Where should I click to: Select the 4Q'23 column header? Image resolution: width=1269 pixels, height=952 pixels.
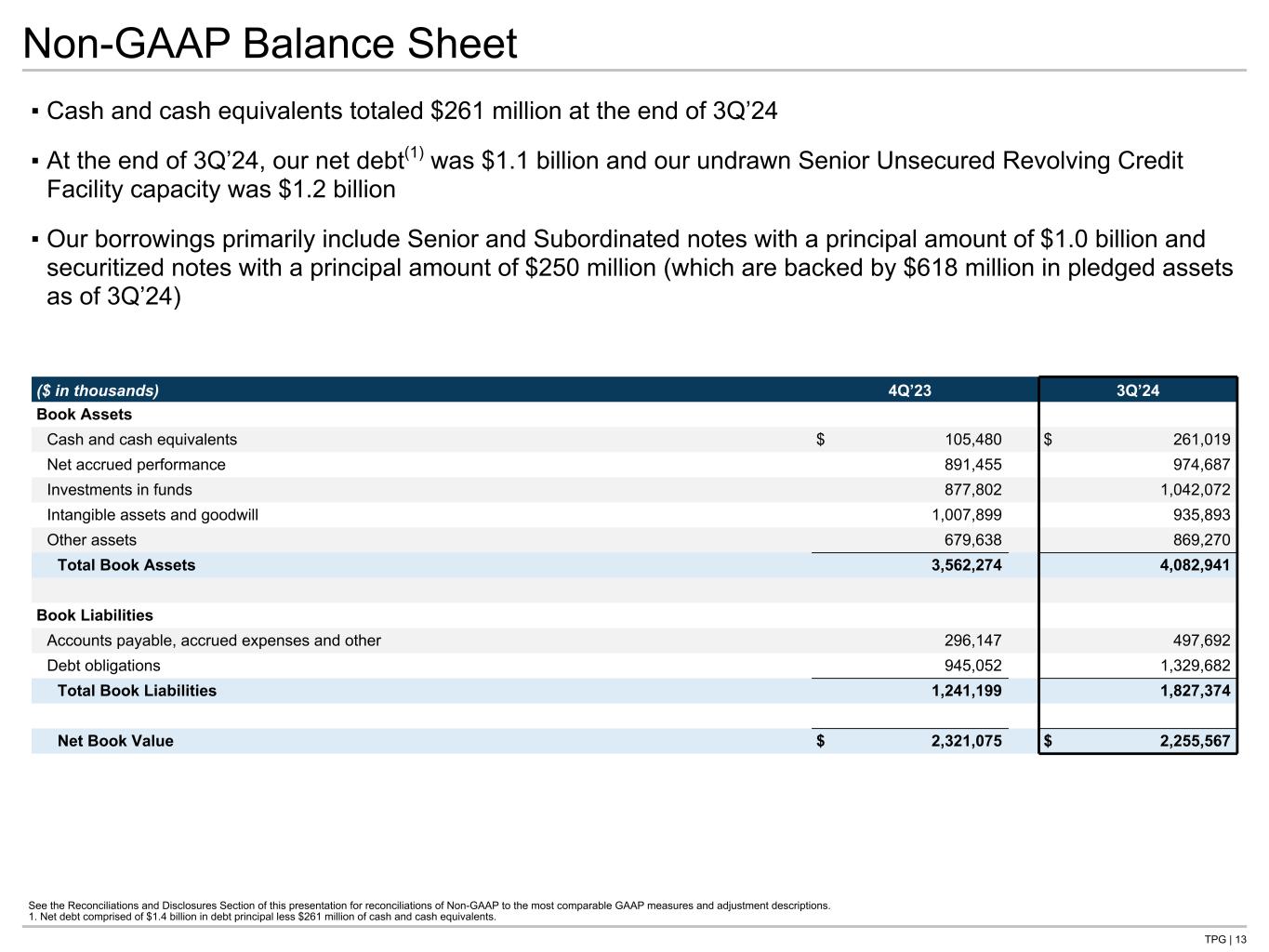(909, 390)
